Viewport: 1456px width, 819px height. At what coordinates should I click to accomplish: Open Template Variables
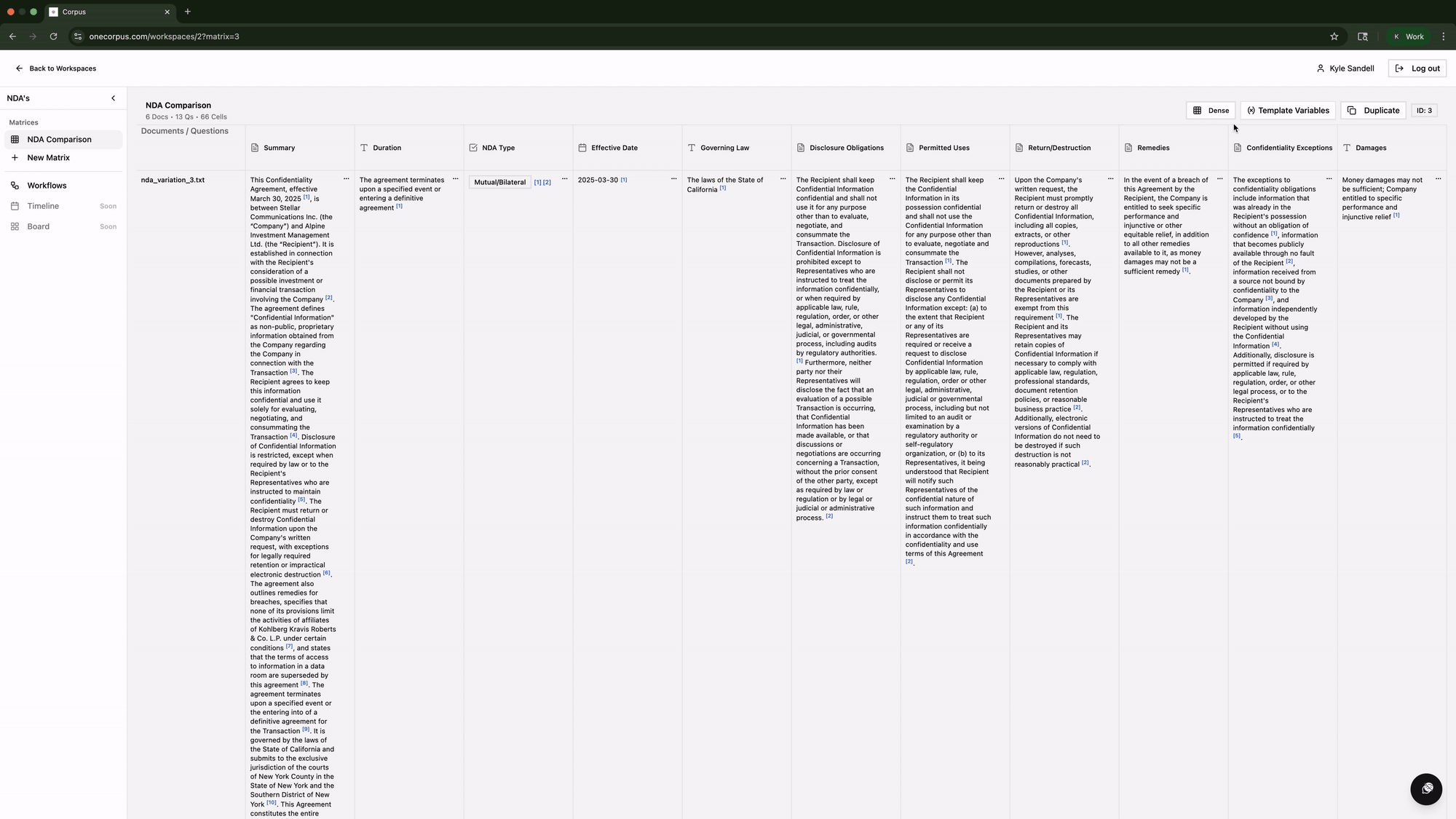[1288, 111]
